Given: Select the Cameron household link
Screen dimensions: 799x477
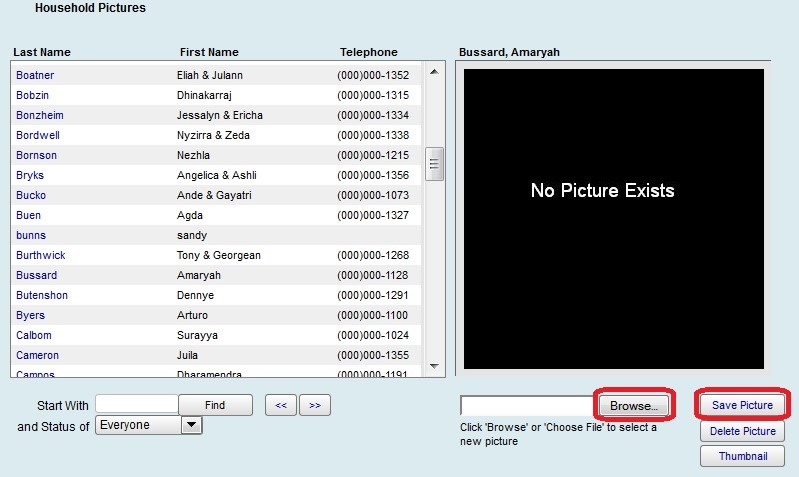Looking at the screenshot, I should (37, 355).
